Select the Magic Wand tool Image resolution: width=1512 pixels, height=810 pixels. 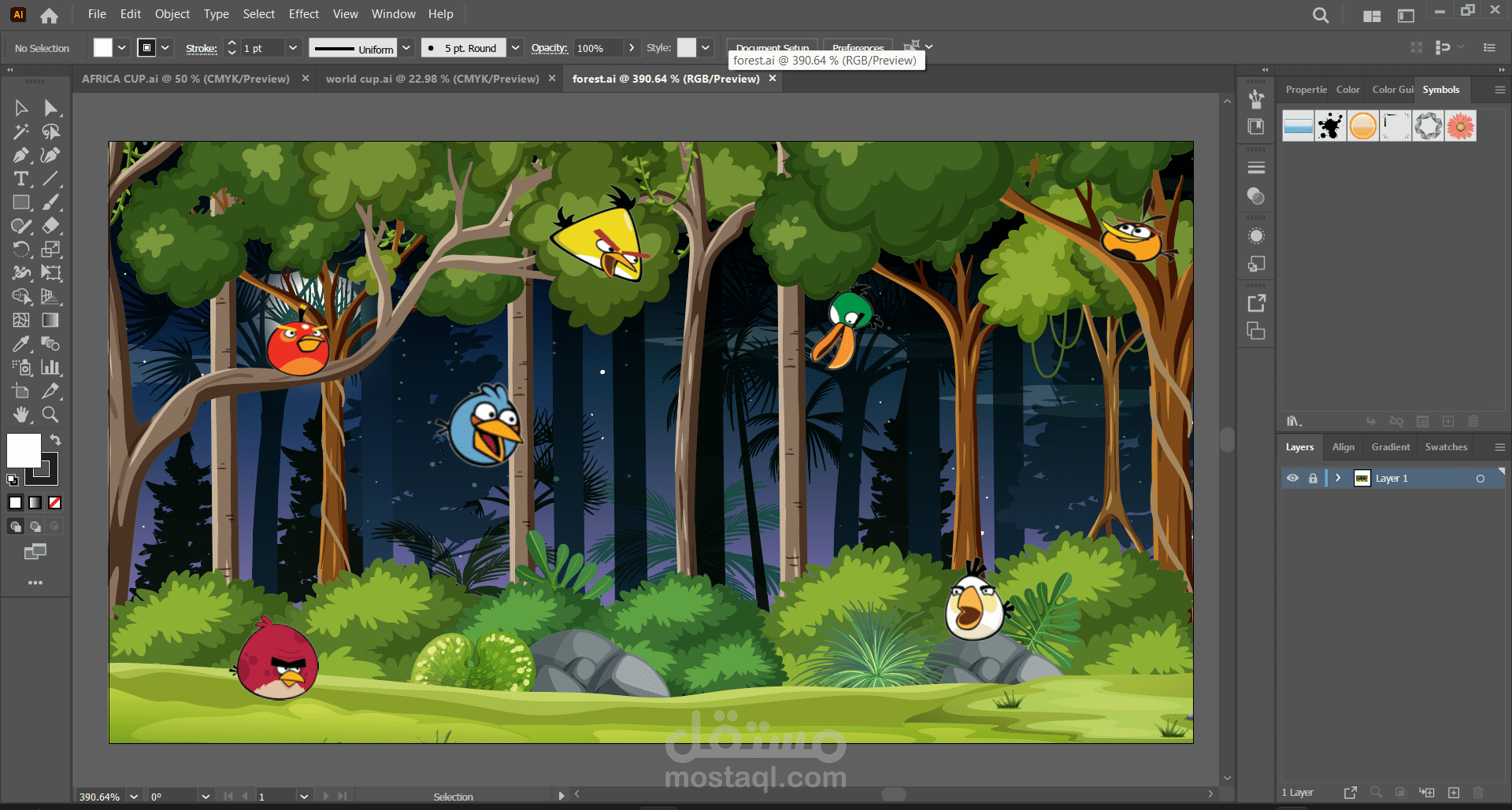(x=21, y=131)
